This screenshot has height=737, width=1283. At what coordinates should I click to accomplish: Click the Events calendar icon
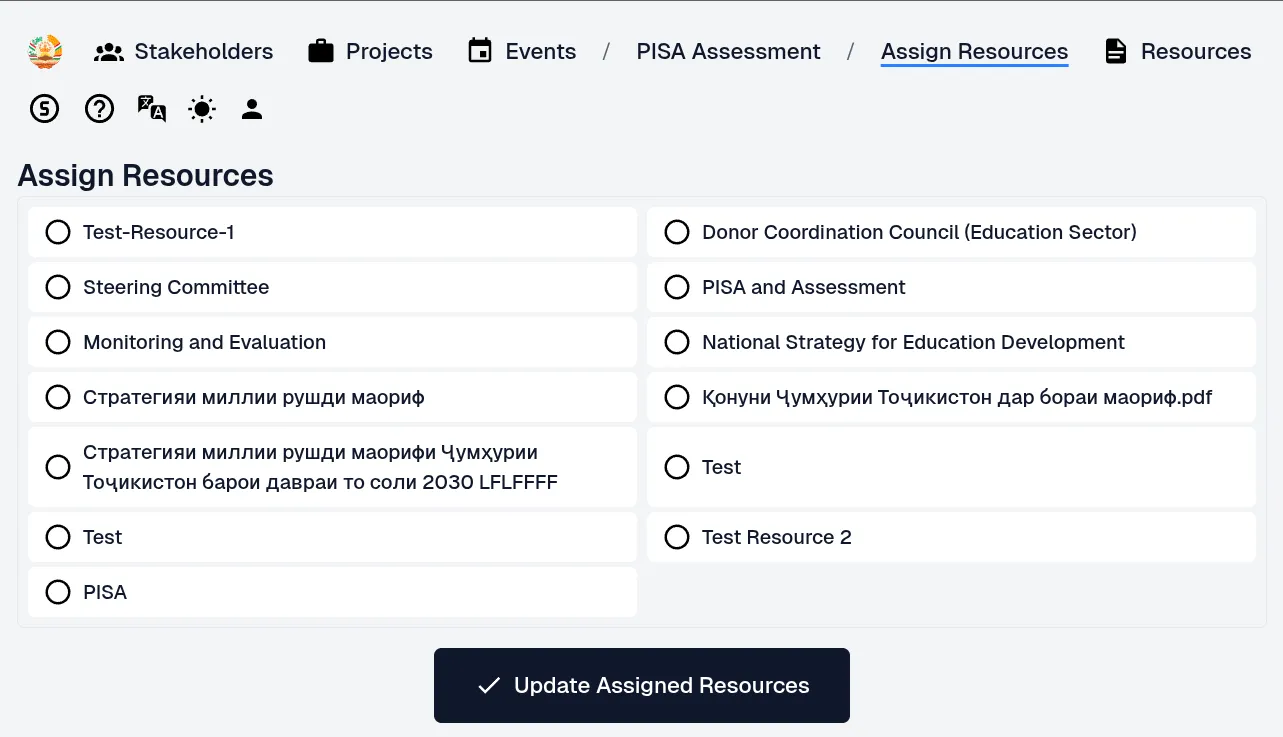pos(480,52)
